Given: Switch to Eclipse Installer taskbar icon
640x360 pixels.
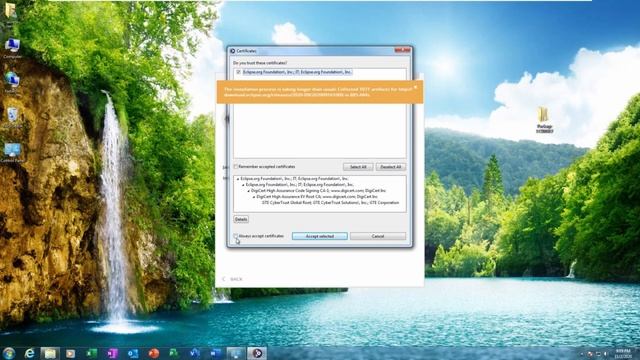Looking at the screenshot, I should point(257,353).
